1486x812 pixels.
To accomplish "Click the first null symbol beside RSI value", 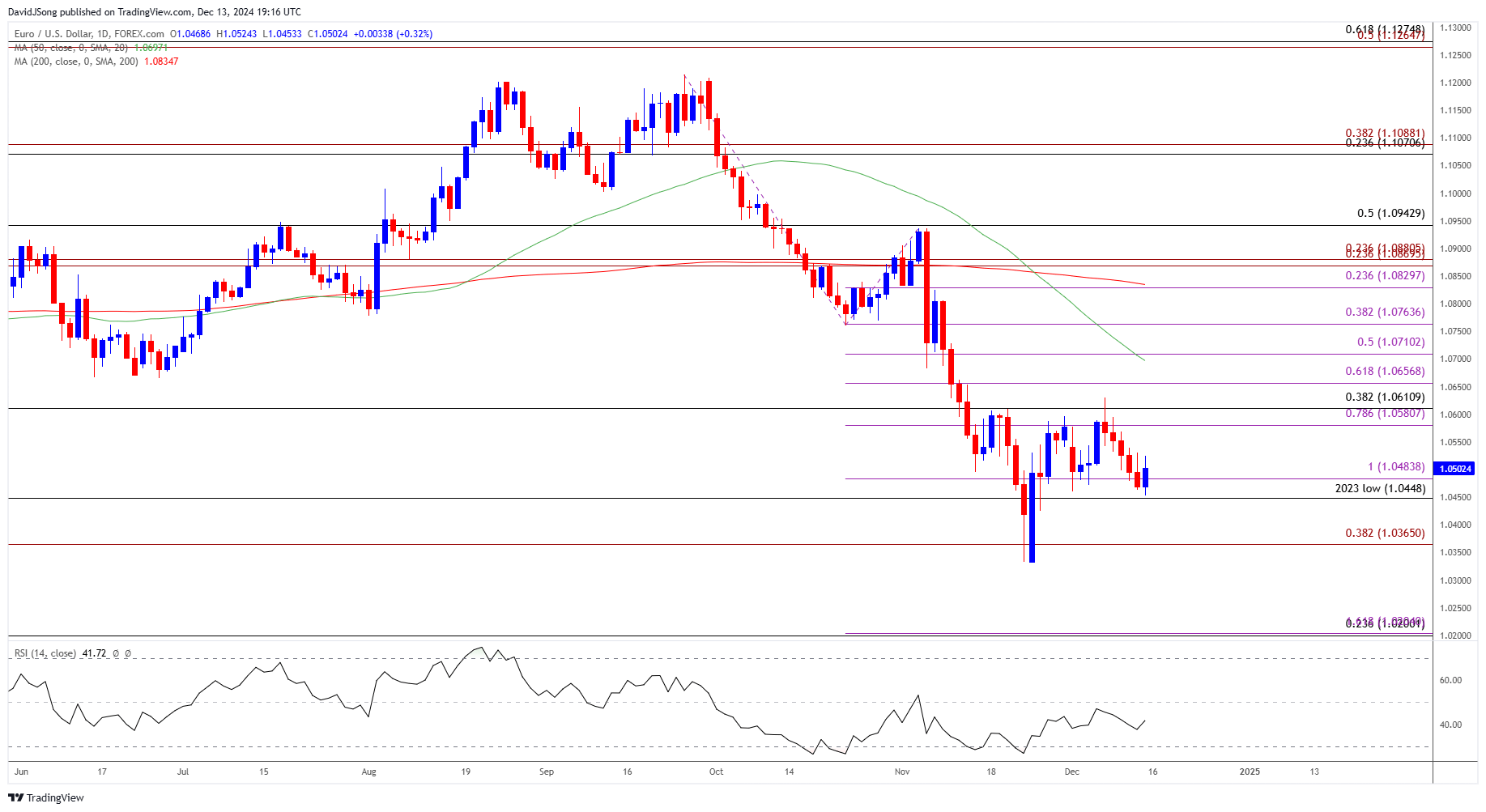I will [116, 653].
